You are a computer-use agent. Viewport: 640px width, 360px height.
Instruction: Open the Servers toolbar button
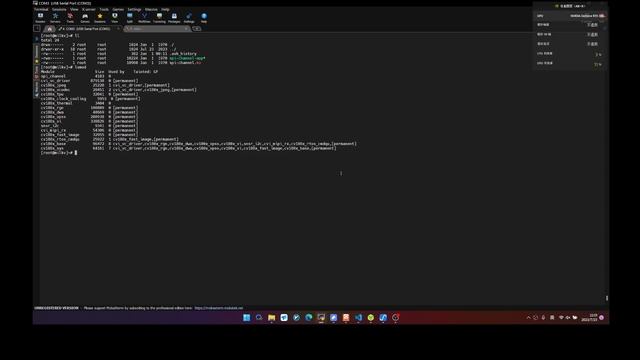coord(55,18)
